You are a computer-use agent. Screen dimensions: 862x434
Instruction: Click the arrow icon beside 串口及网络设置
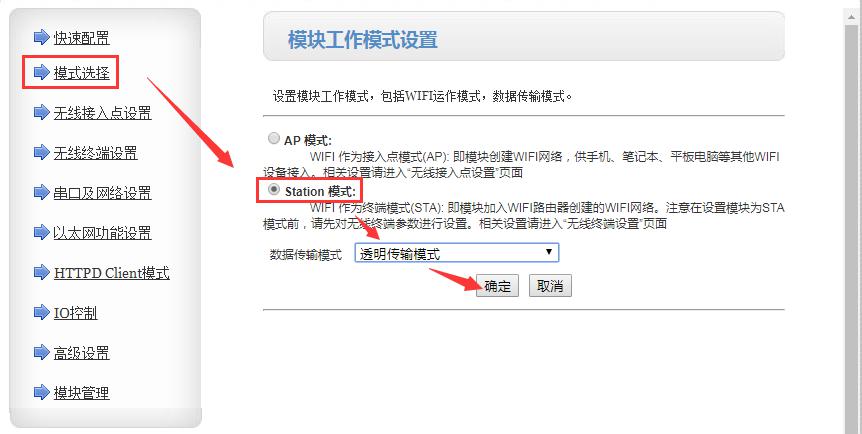[x=42, y=192]
